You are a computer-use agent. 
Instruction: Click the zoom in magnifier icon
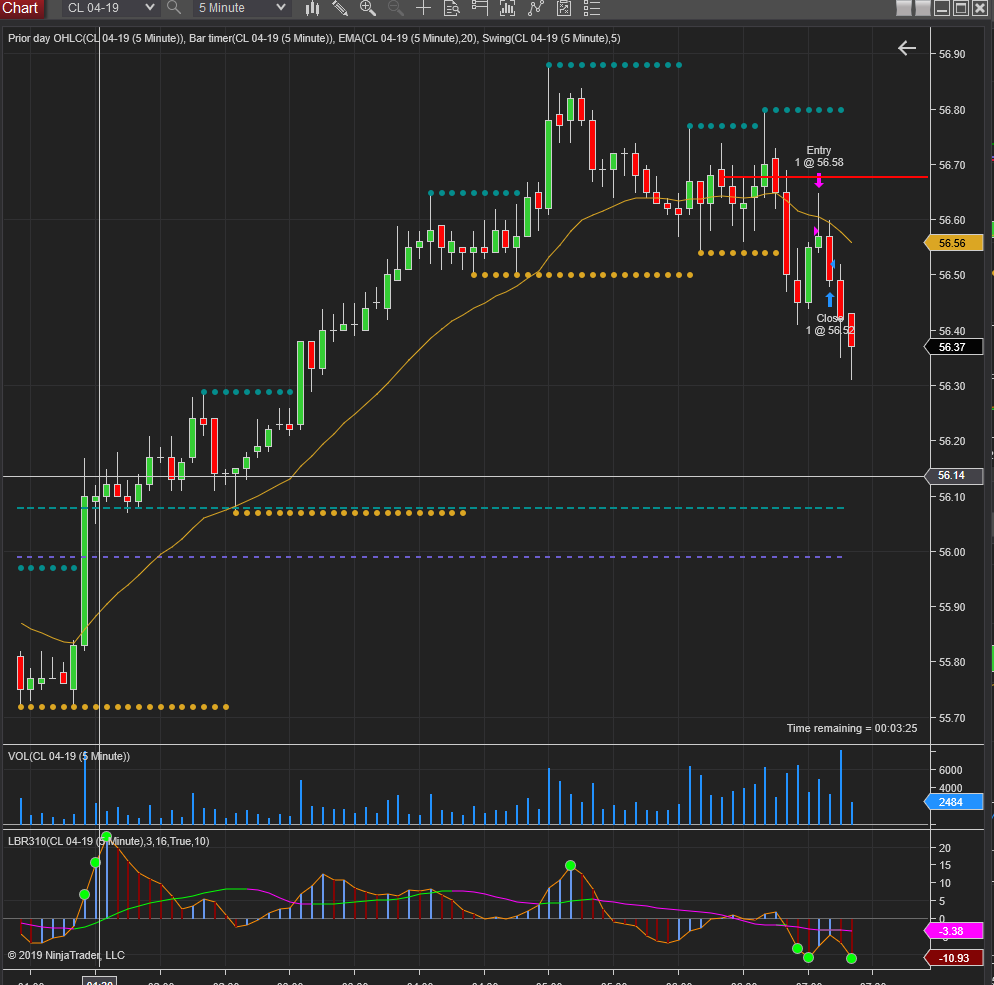tap(368, 8)
